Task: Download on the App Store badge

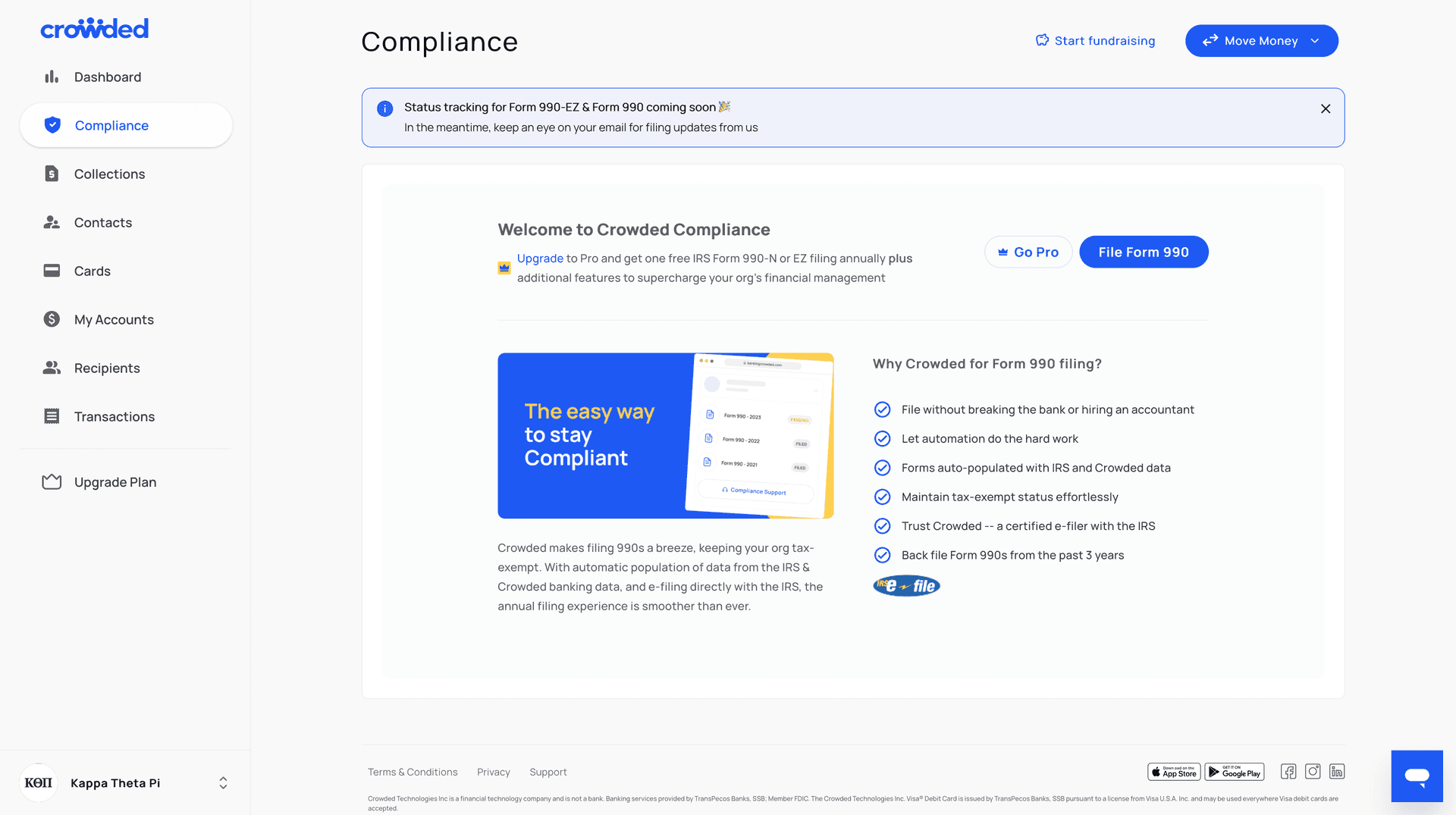Action: [1174, 772]
